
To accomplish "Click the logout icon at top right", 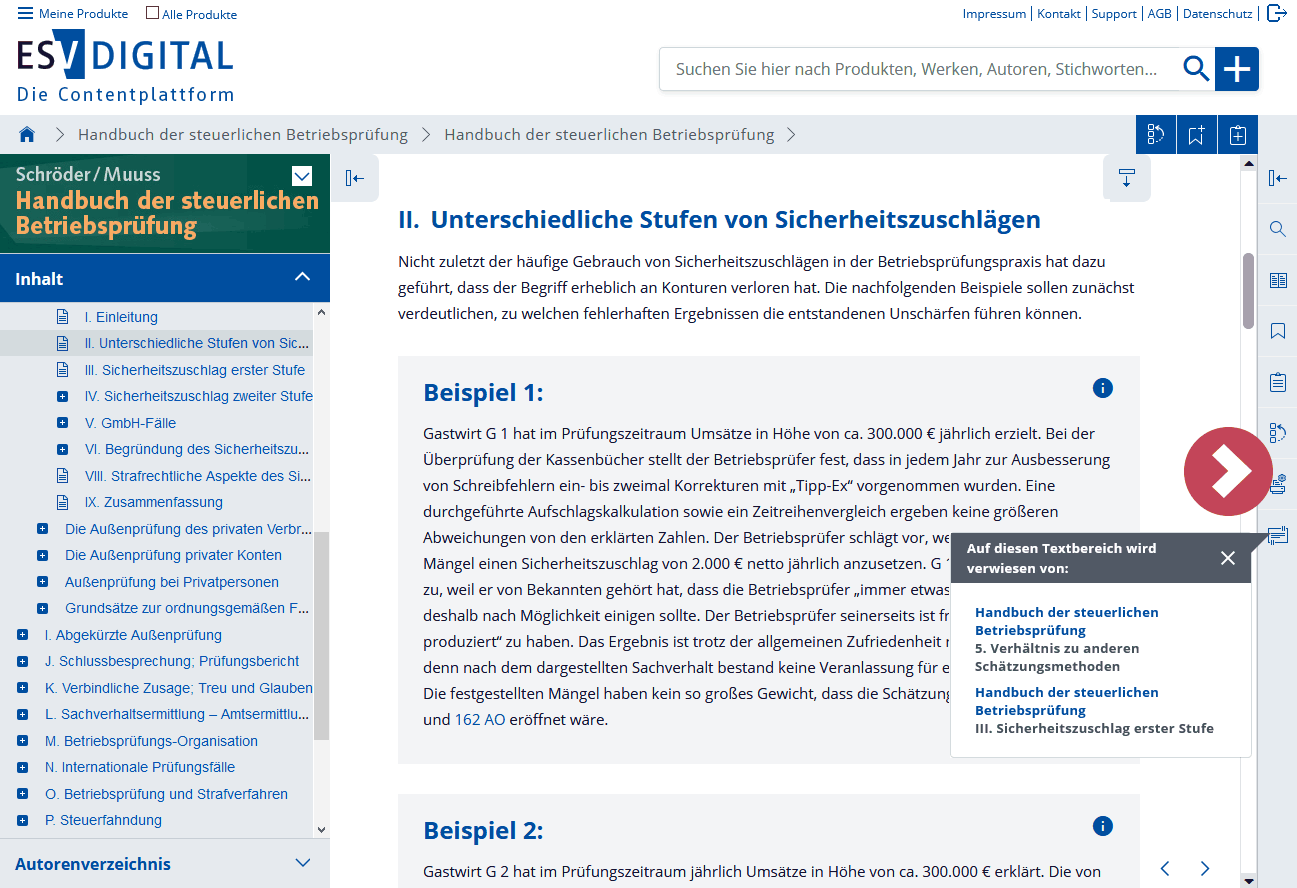I will tap(1276, 13).
